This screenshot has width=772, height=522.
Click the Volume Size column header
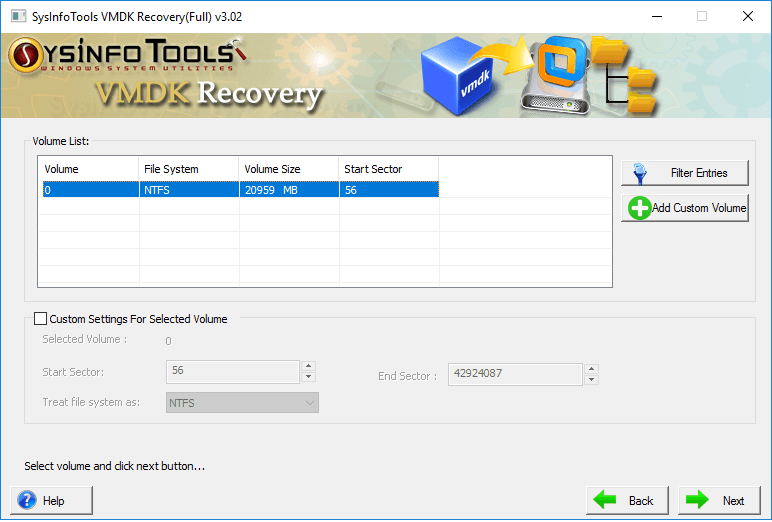pyautogui.click(x=289, y=169)
